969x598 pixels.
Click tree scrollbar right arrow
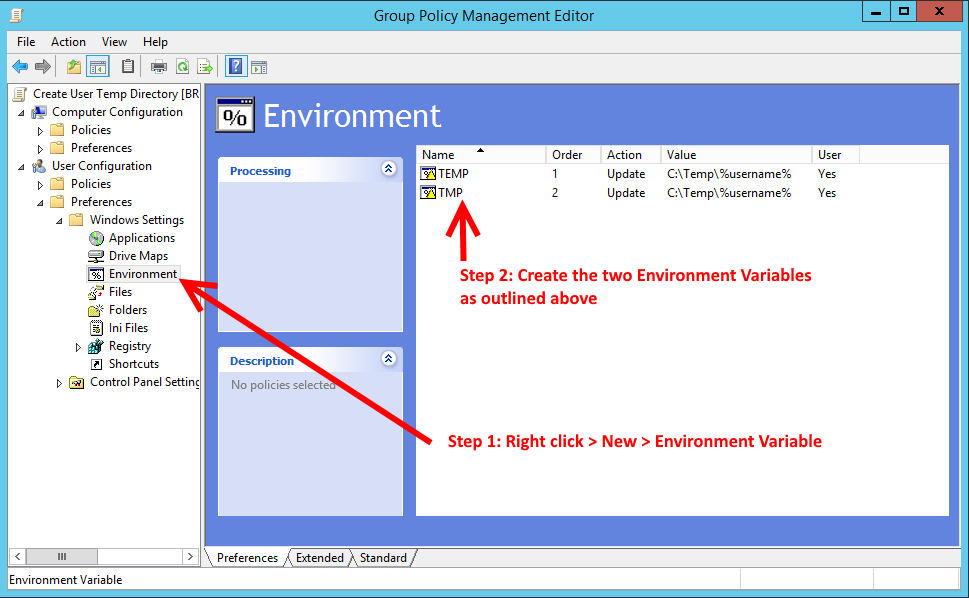(190, 557)
